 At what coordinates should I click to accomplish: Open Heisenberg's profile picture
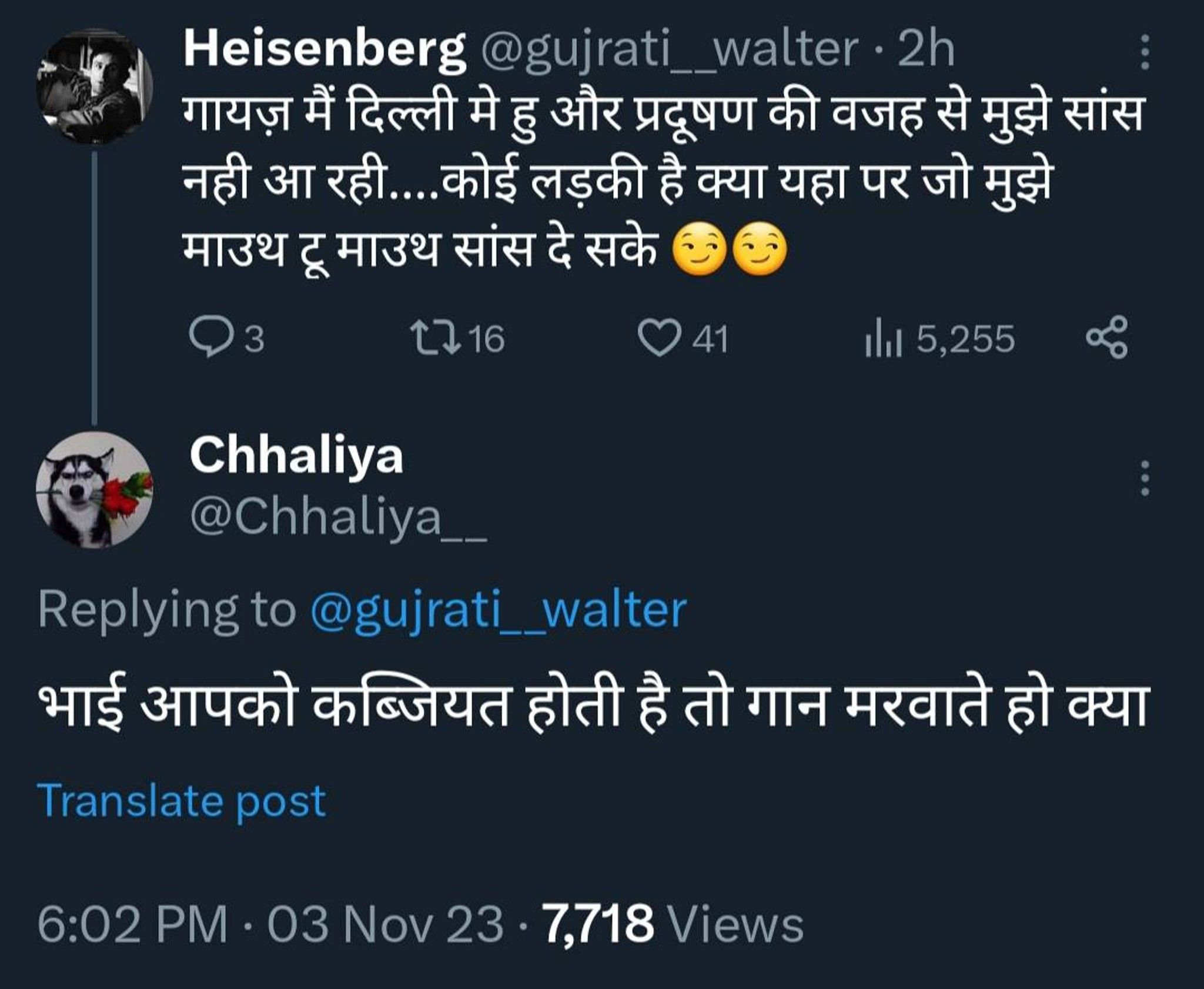point(95,86)
